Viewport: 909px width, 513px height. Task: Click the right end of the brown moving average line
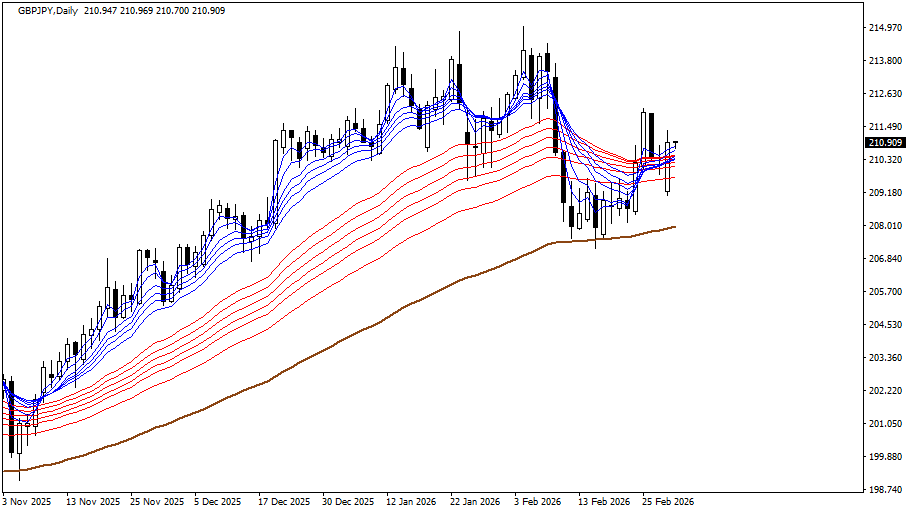[674, 227]
